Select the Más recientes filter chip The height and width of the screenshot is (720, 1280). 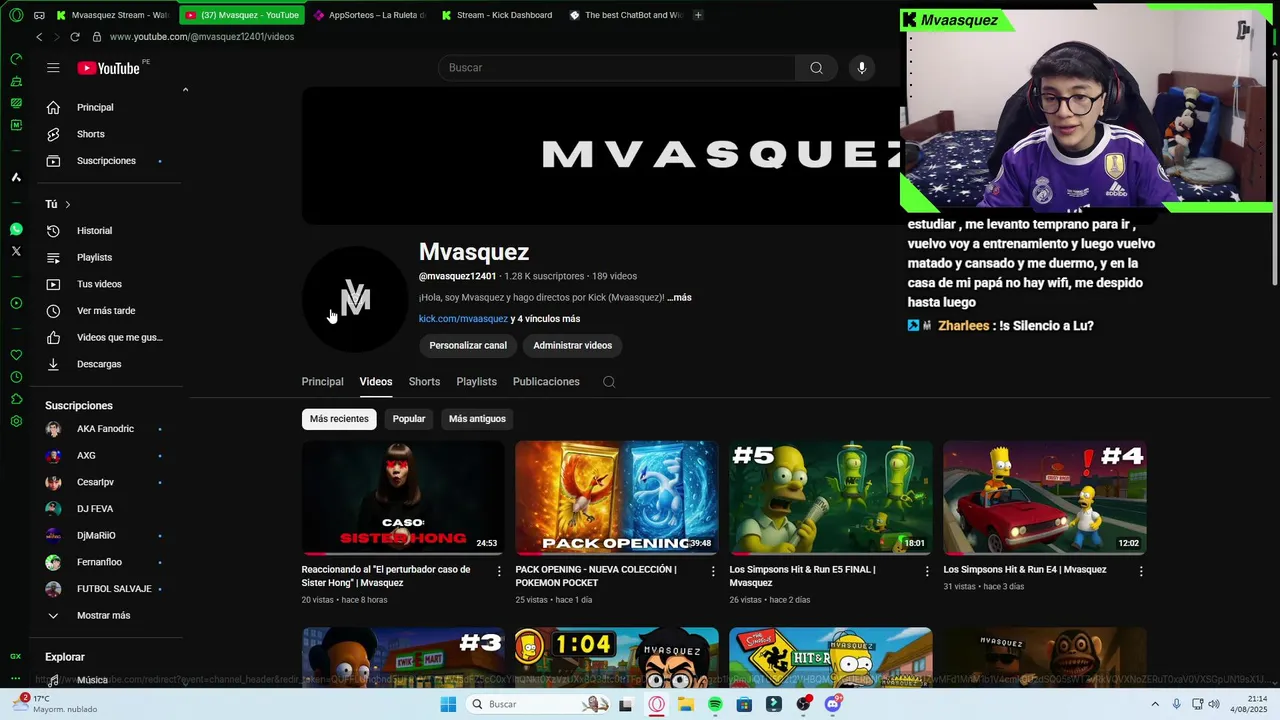click(339, 419)
